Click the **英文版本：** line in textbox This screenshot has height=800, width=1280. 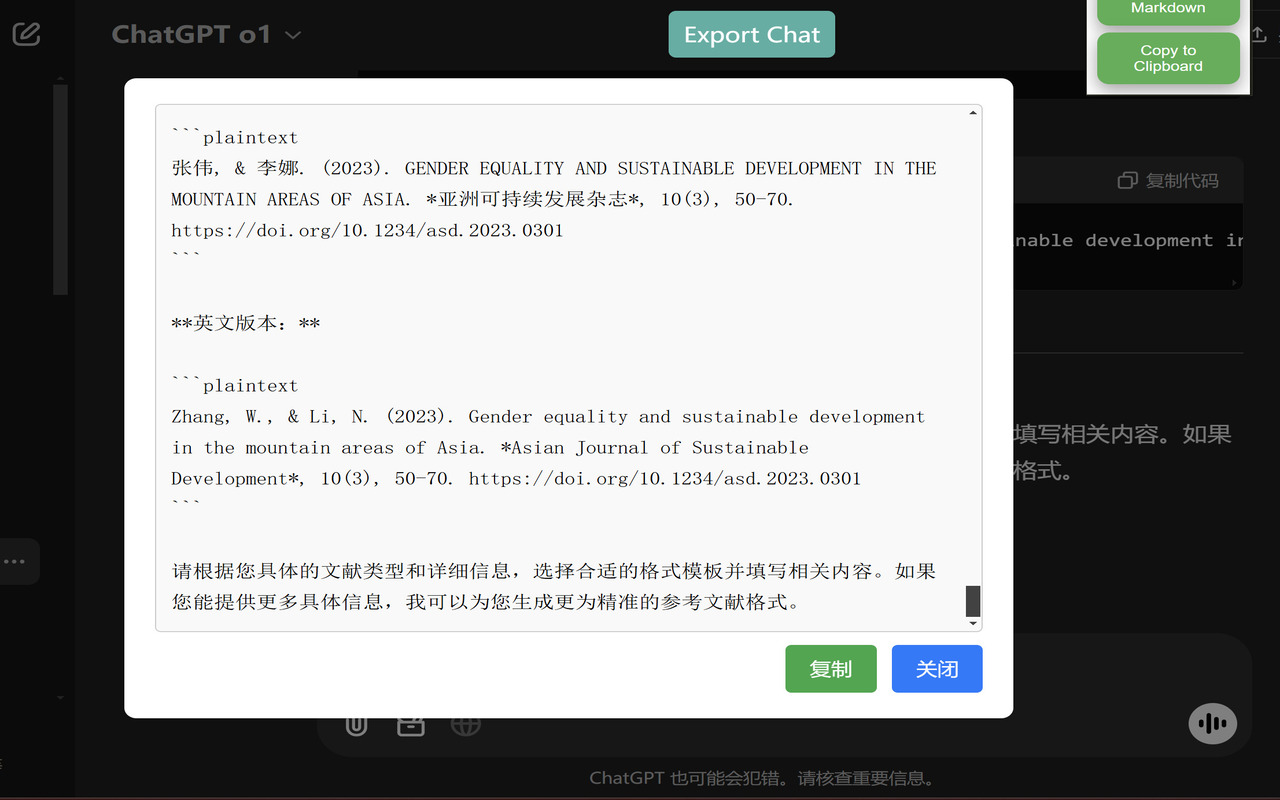(246, 324)
